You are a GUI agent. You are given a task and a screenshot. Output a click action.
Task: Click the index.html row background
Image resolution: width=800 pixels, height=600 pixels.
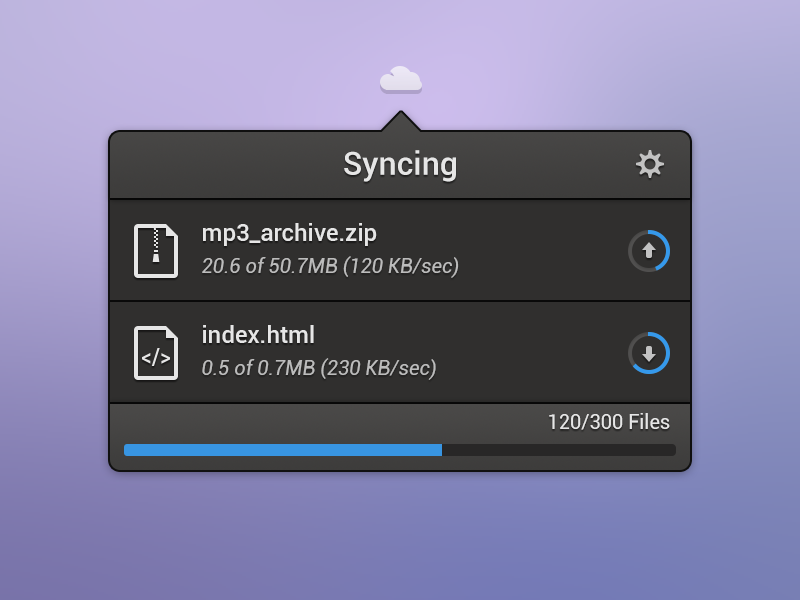coord(530,353)
